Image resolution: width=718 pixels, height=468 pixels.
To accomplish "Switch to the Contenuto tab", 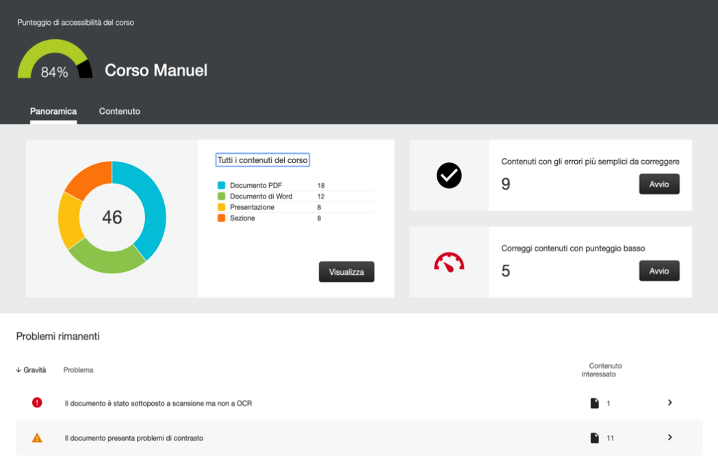I will [x=119, y=111].
